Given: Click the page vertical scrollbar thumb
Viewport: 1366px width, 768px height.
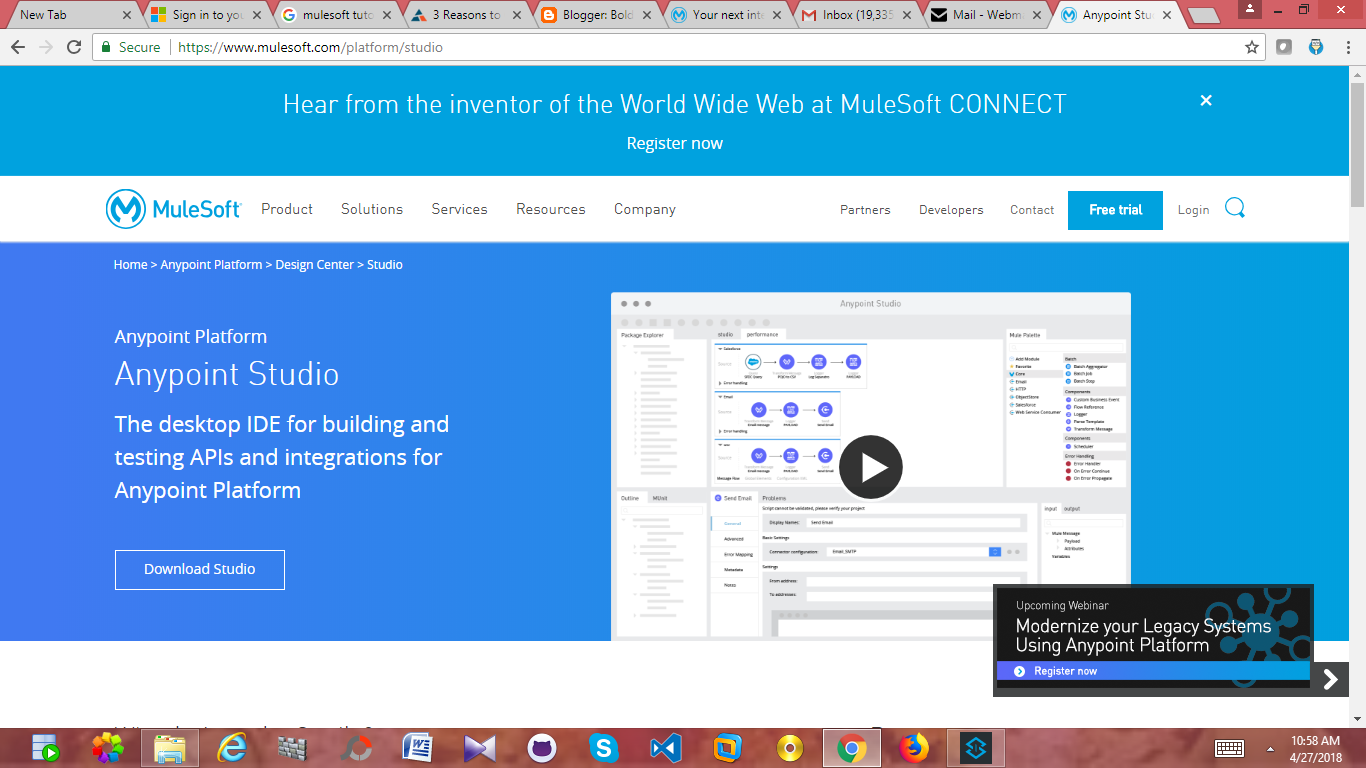Looking at the screenshot, I should point(1357,143).
